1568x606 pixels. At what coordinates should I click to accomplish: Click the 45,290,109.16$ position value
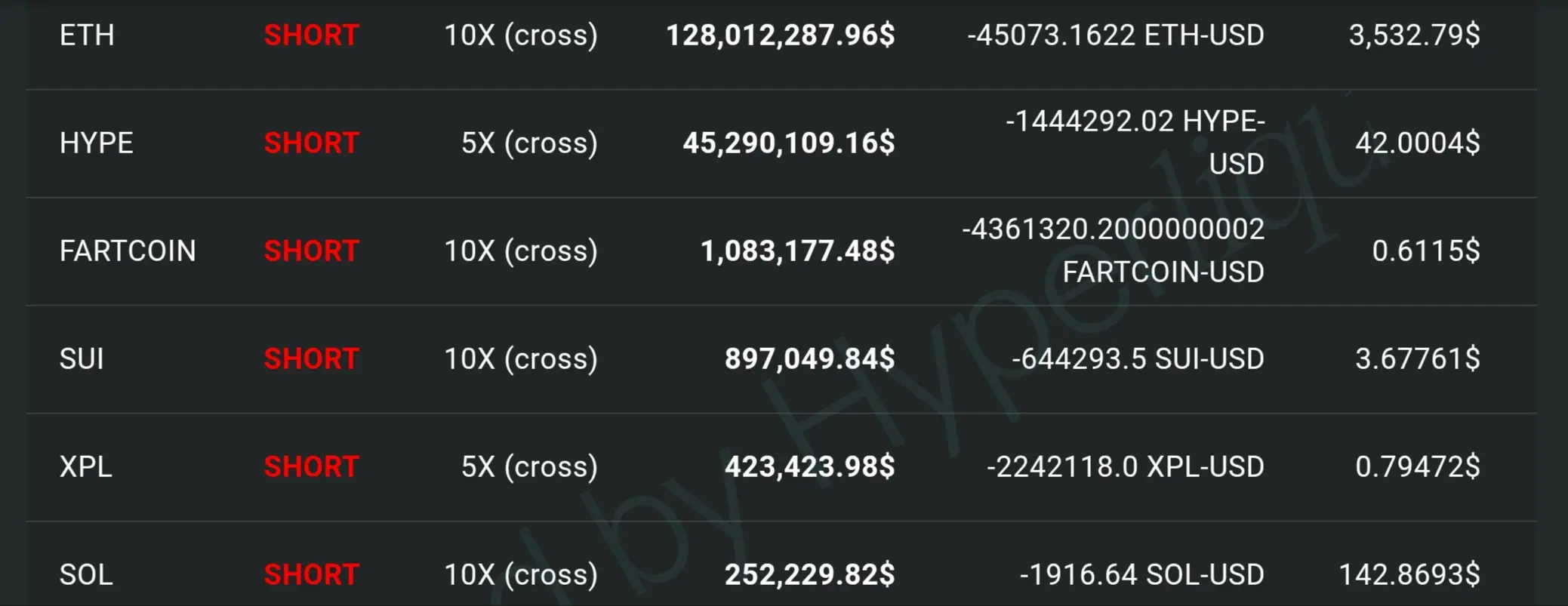pos(789,143)
